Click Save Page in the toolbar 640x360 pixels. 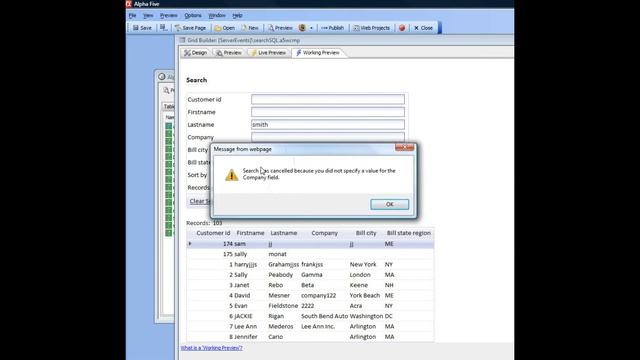point(190,28)
